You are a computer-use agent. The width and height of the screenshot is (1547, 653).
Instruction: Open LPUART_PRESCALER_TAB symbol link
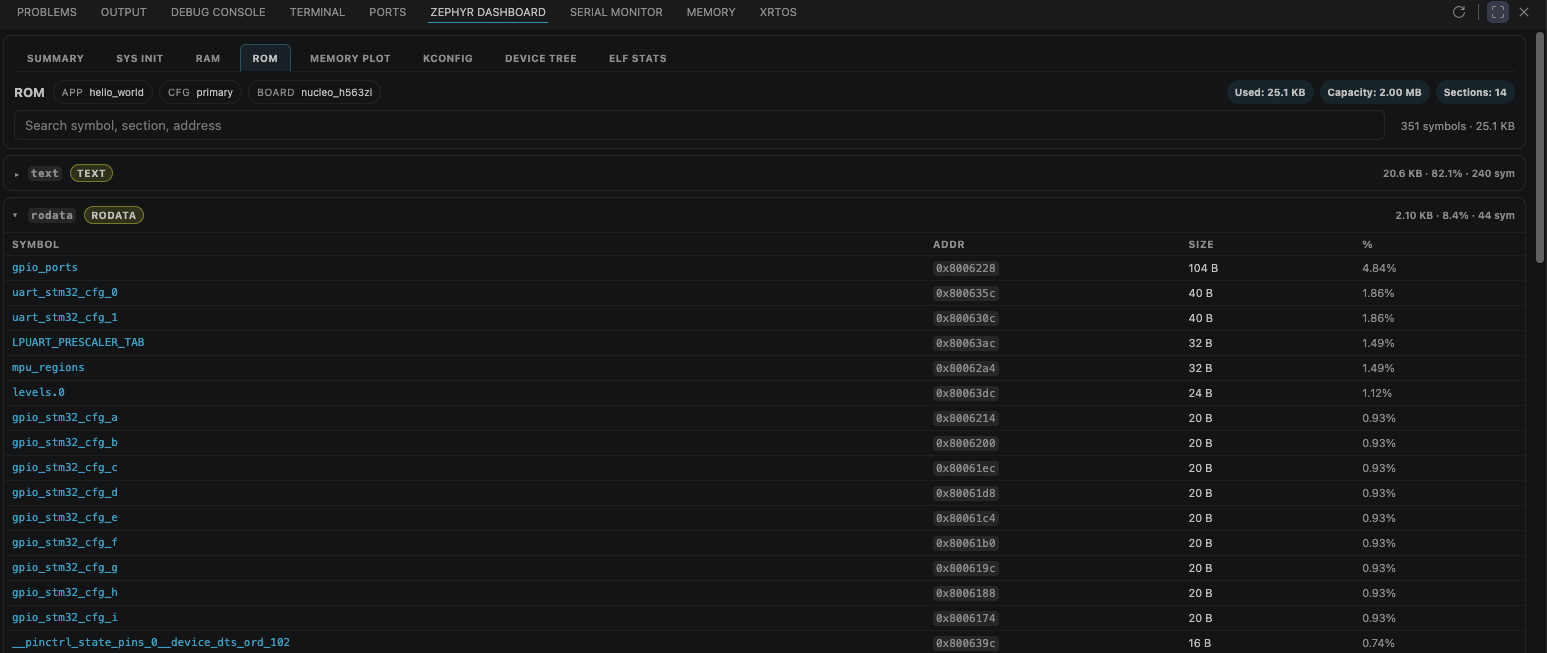coord(78,343)
